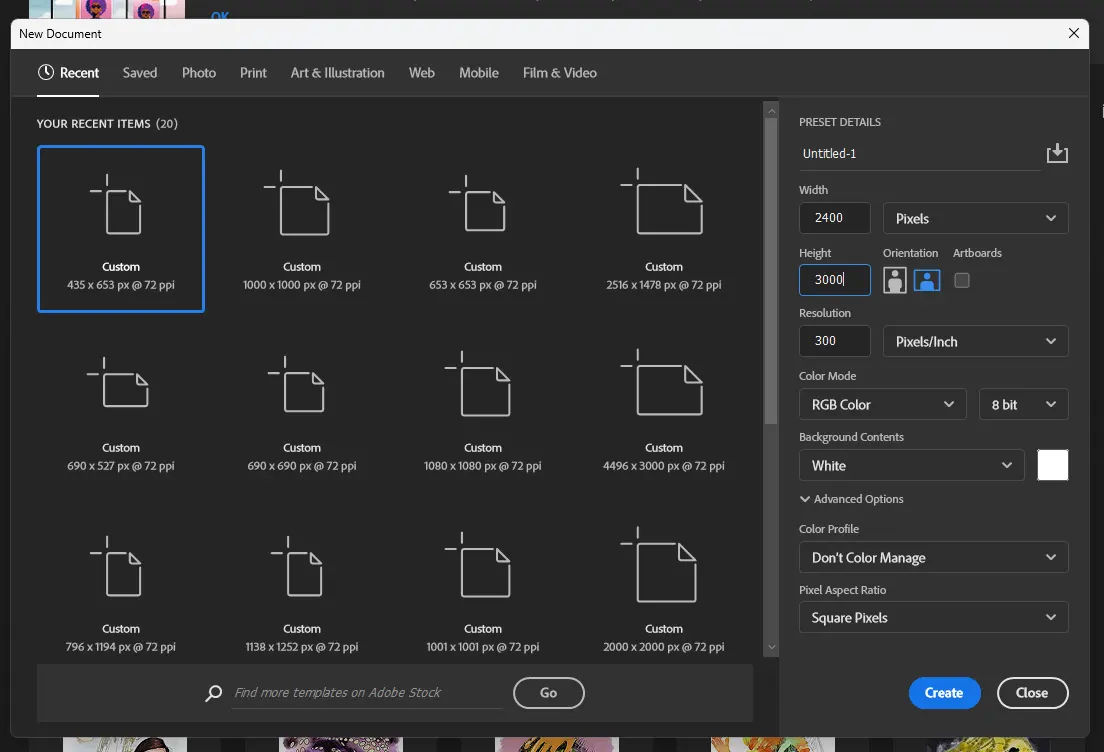Open the Pixels/Inch resolution units dropdown
1104x752 pixels.
coord(975,341)
